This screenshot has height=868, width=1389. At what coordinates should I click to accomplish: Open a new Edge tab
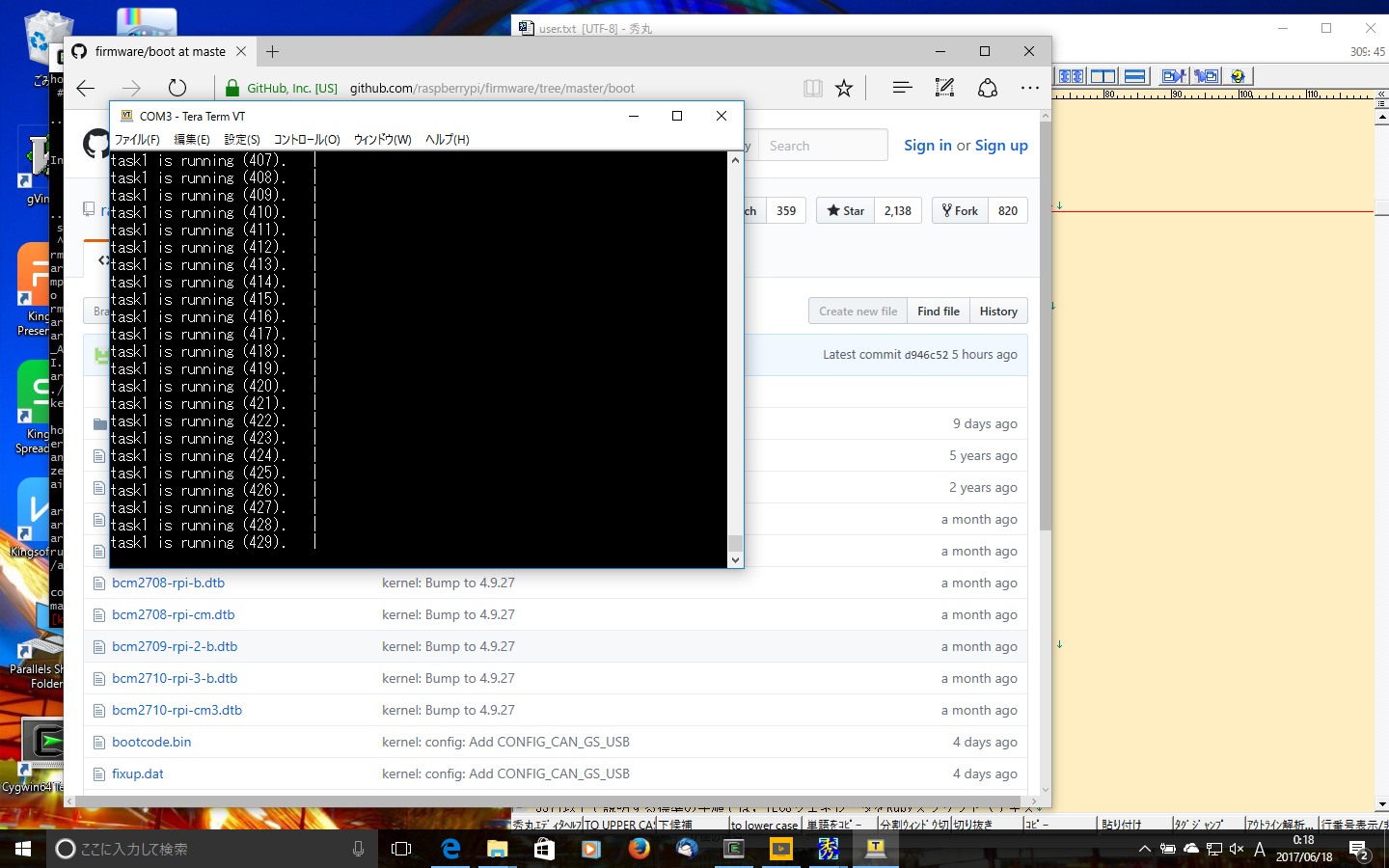[x=272, y=51]
